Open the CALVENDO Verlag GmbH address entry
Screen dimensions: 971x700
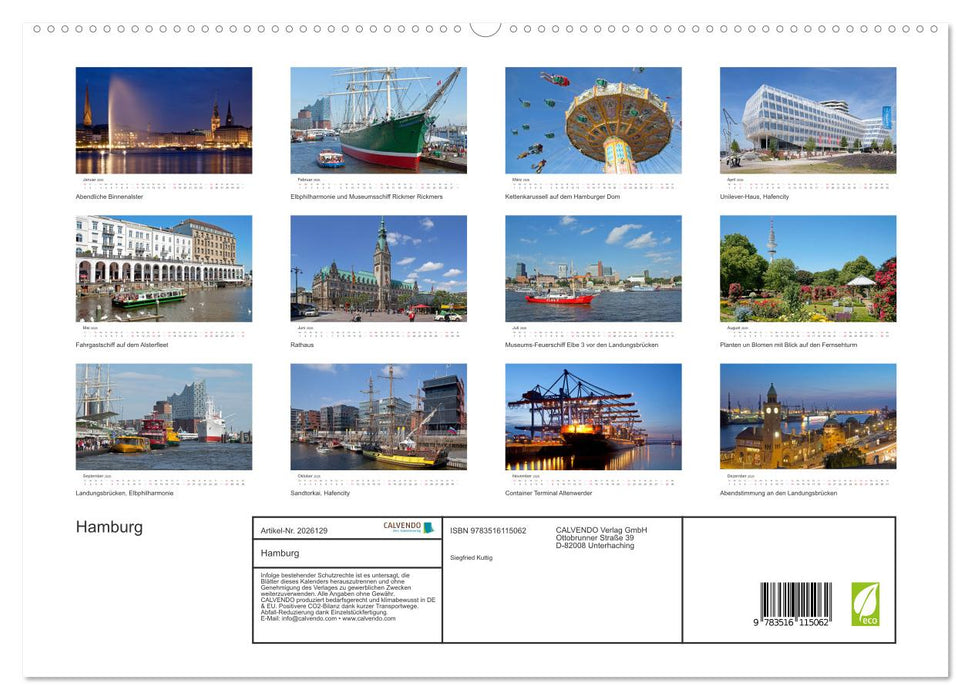pos(600,536)
